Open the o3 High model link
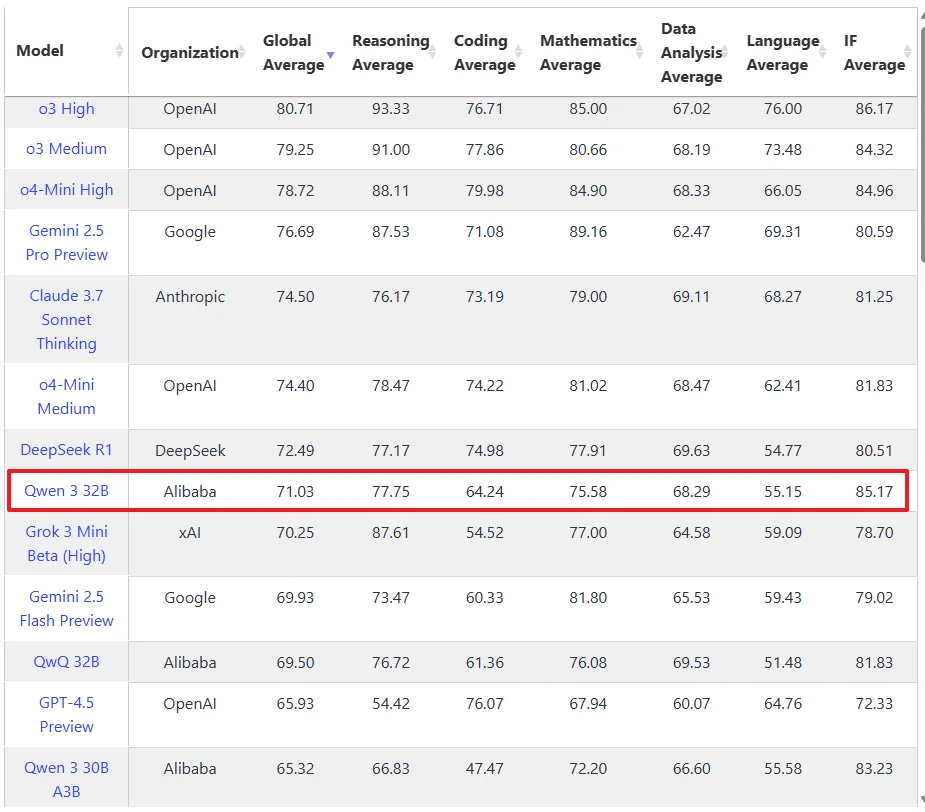Image resolution: width=925 pixels, height=812 pixels. (x=66, y=109)
